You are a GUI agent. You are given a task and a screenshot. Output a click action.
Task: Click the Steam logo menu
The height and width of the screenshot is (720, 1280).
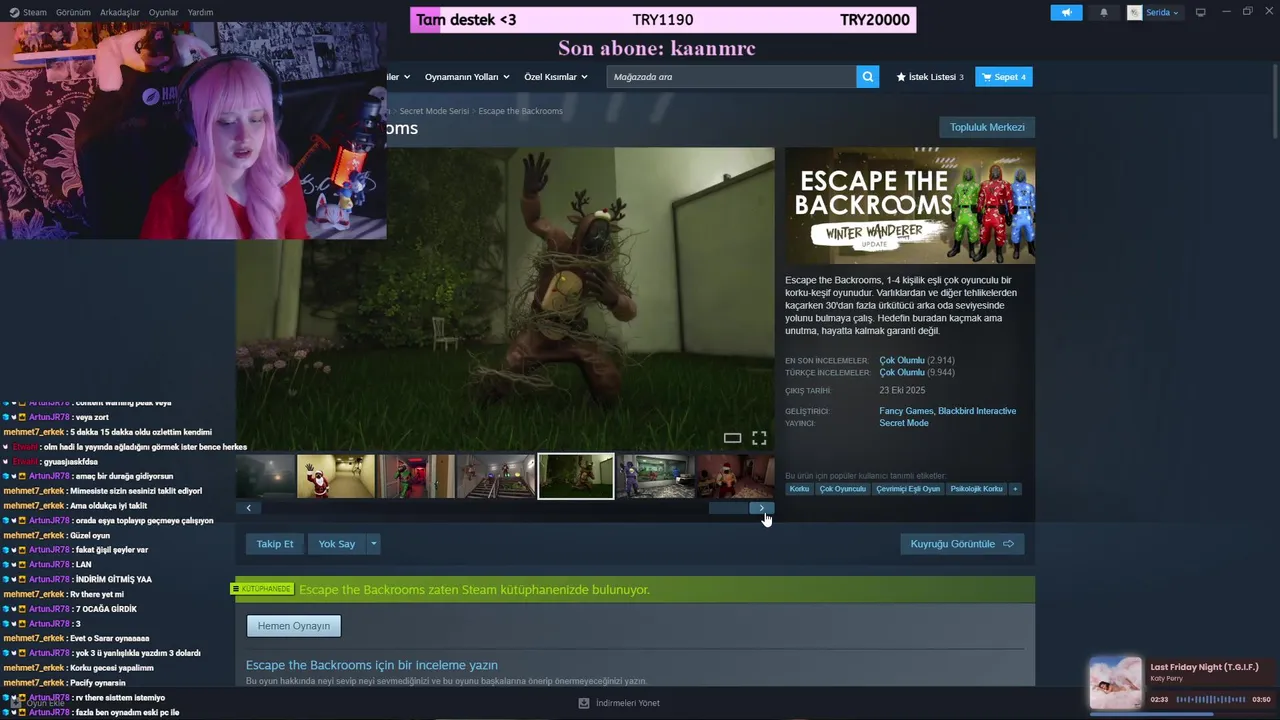pos(13,12)
